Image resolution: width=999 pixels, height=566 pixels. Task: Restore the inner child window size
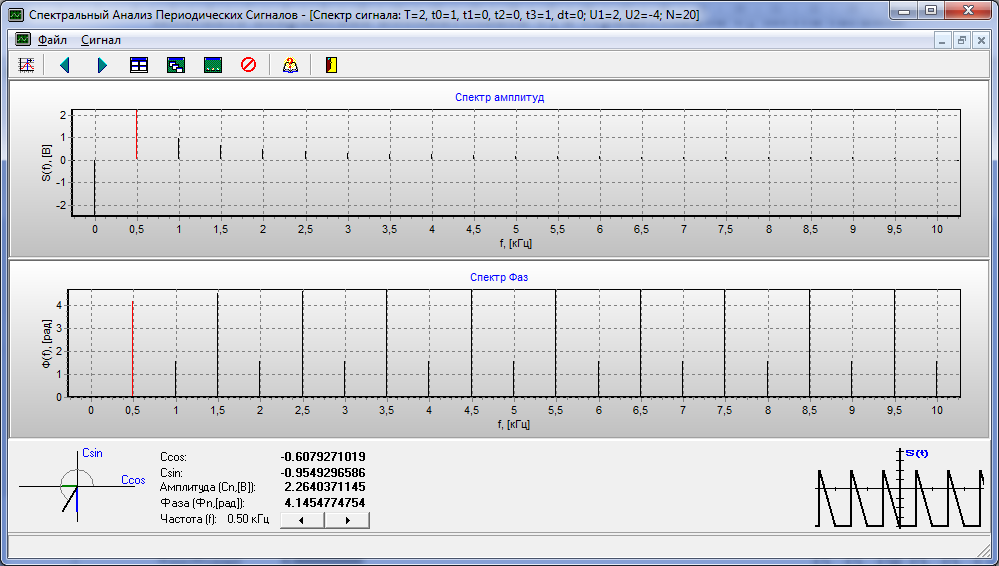click(x=962, y=41)
